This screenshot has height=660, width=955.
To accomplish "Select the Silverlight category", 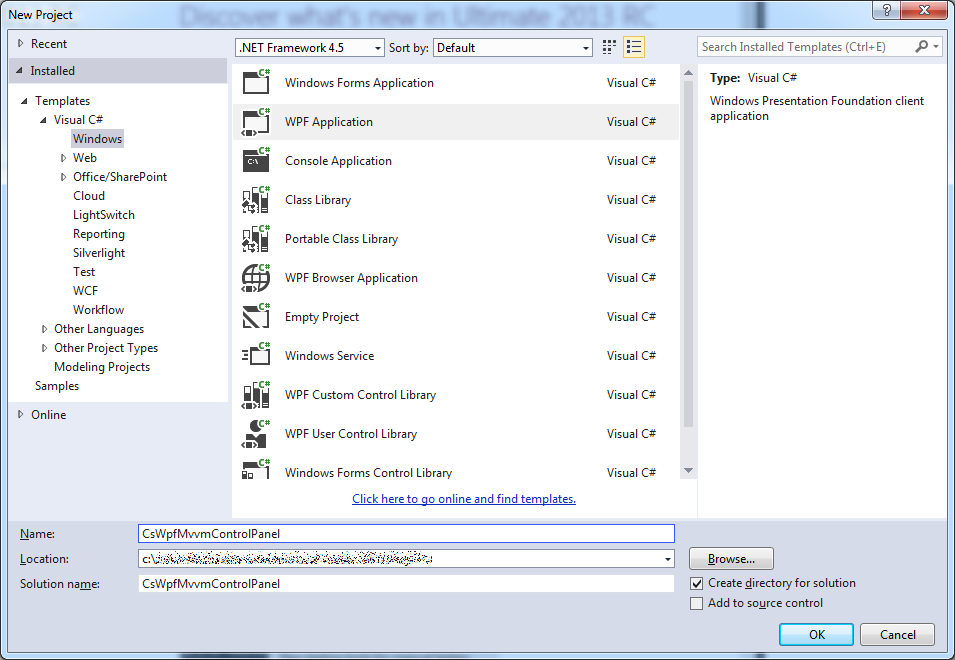I will (x=99, y=253).
